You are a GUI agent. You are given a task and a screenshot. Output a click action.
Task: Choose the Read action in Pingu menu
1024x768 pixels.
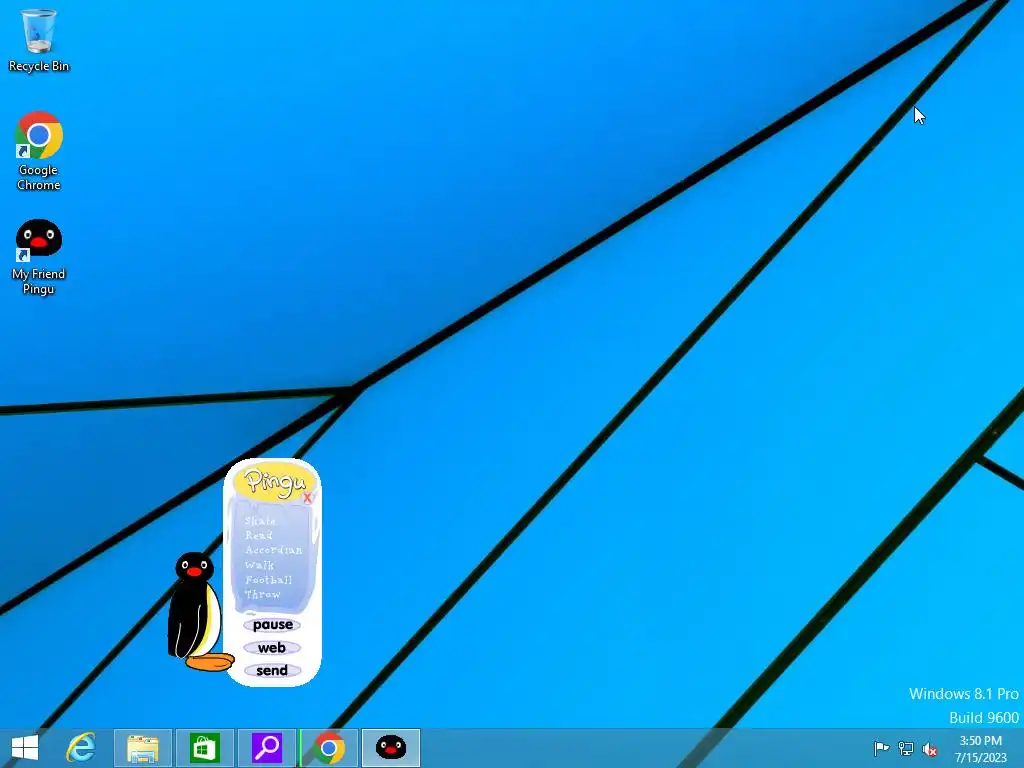coord(259,535)
